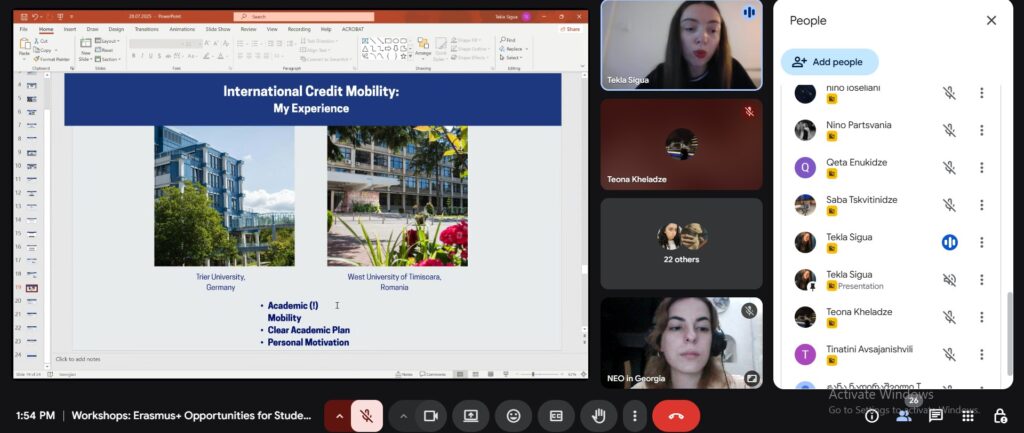
Task: Click the Add people button
Action: tap(829, 62)
